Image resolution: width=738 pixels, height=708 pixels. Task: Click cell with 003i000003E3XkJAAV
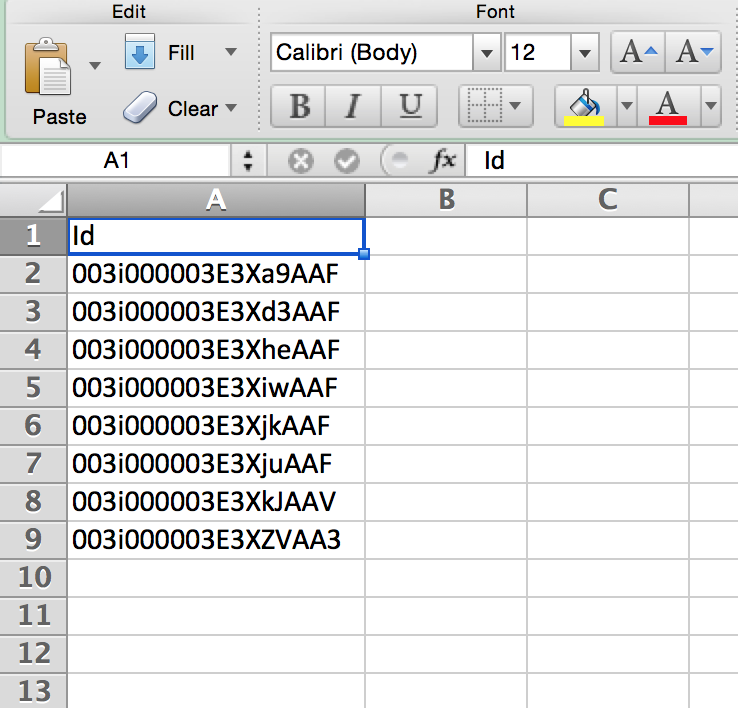(216, 502)
